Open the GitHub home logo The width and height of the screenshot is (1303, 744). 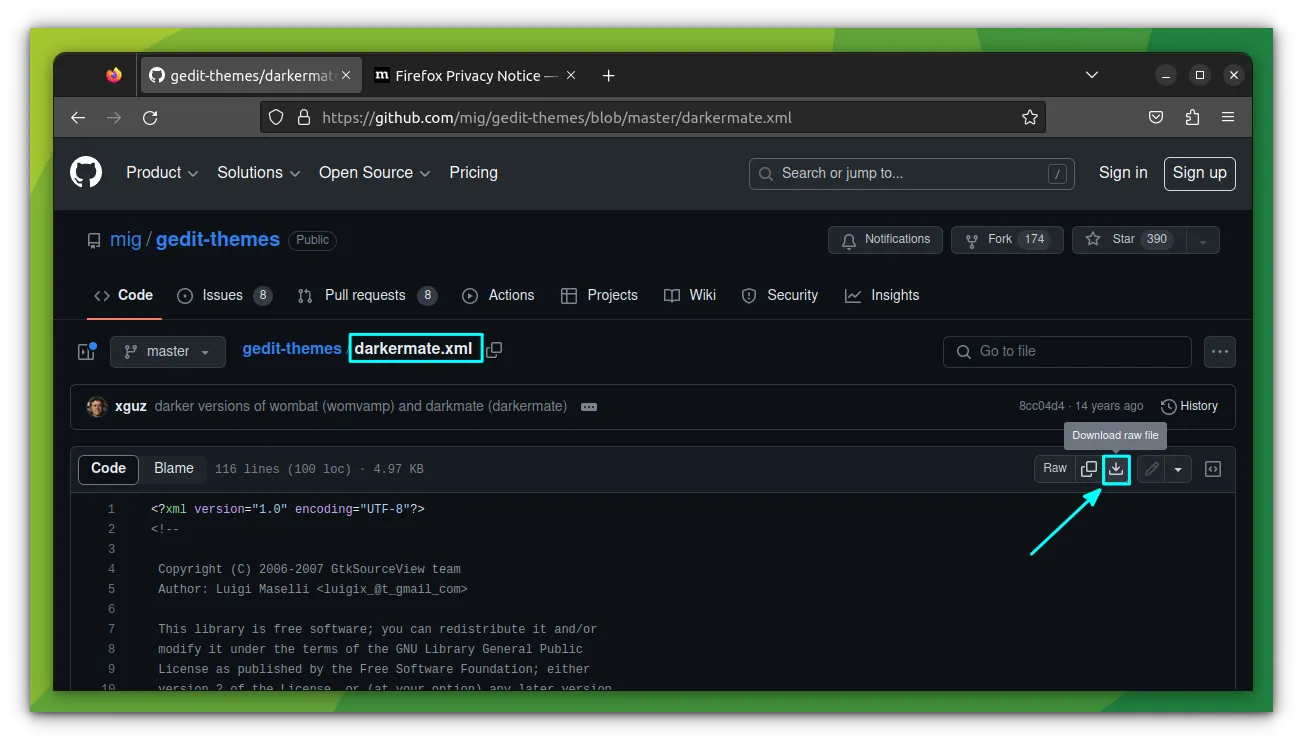pyautogui.click(x=85, y=172)
